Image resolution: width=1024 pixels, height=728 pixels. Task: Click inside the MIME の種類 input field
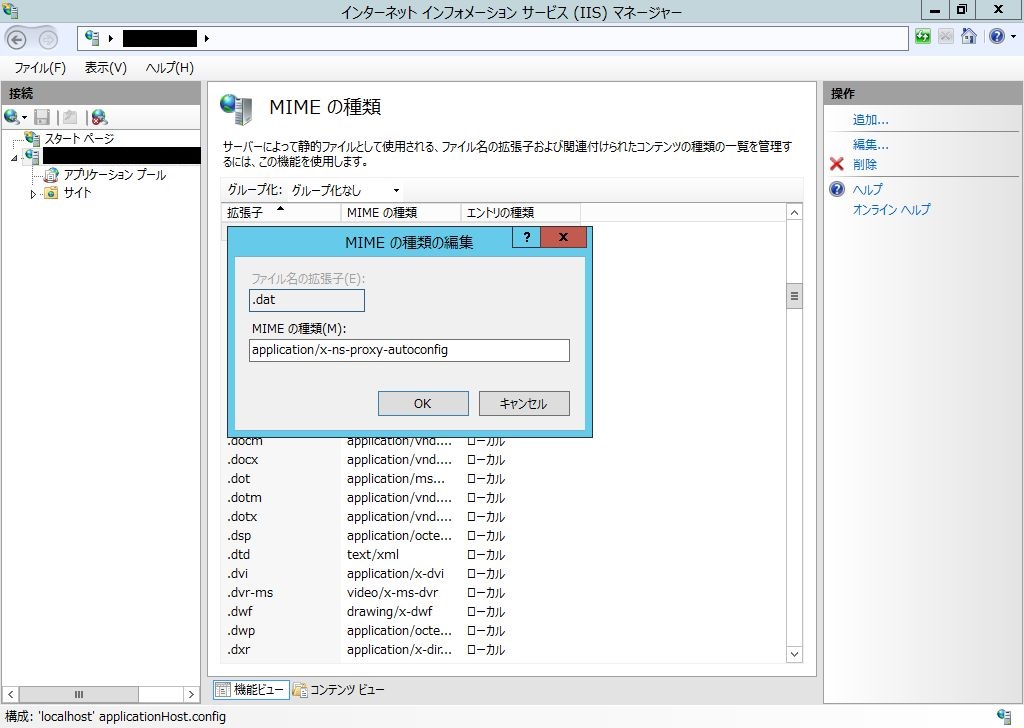(x=410, y=350)
